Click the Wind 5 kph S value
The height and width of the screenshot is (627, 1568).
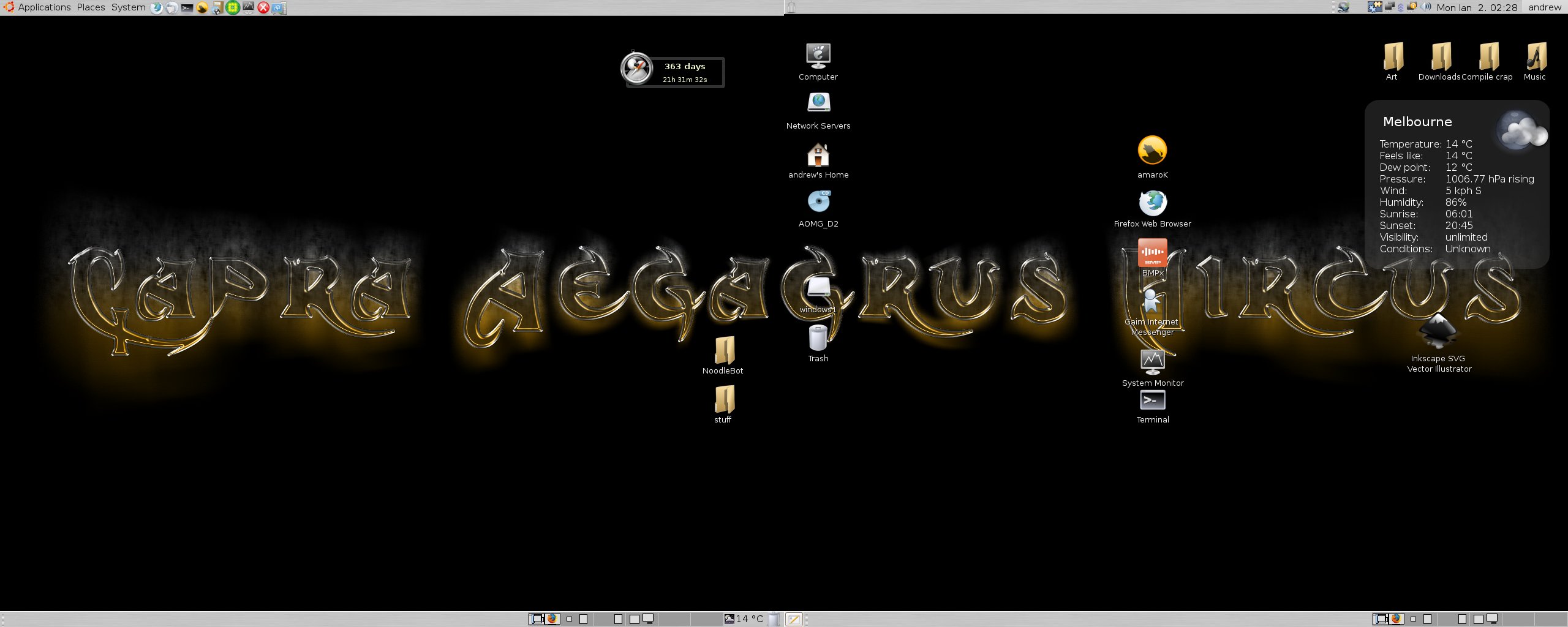(1463, 190)
